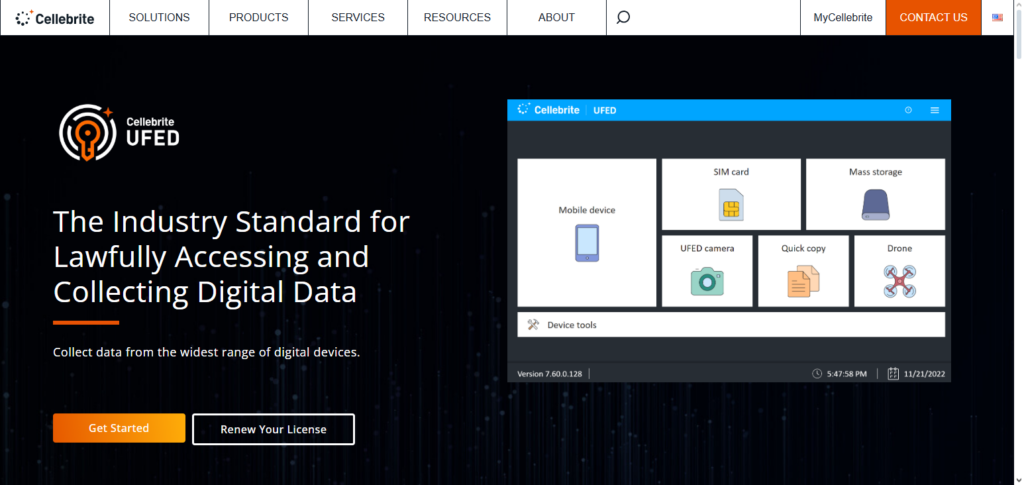This screenshot has height=485, width=1024.
Task: Open the Device tools bar
Action: pyautogui.click(x=731, y=325)
